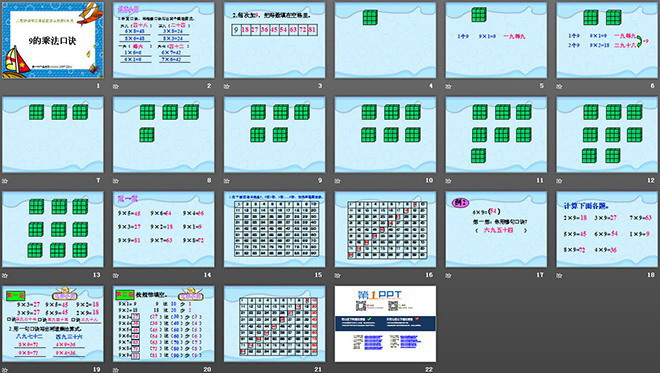The height and width of the screenshot is (373, 660).
Task: Select slide 20 thumbnail
Action: coord(163,324)
